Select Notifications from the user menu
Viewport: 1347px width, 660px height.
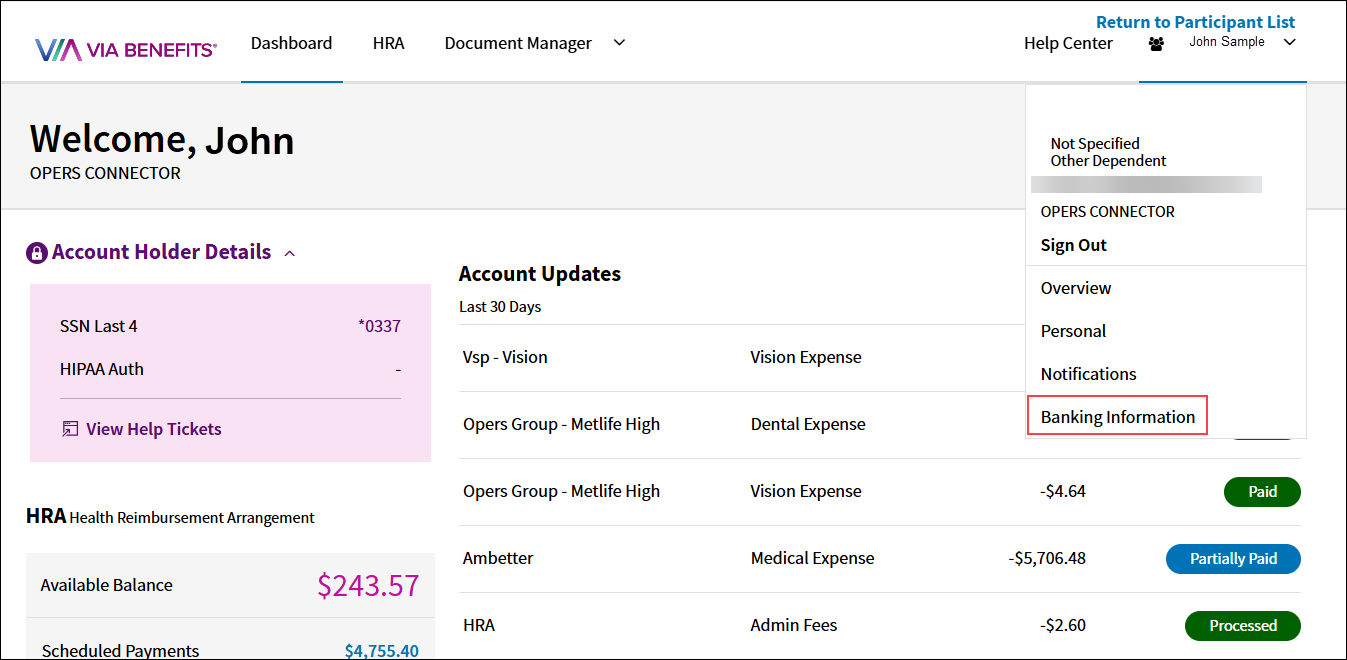(1088, 374)
